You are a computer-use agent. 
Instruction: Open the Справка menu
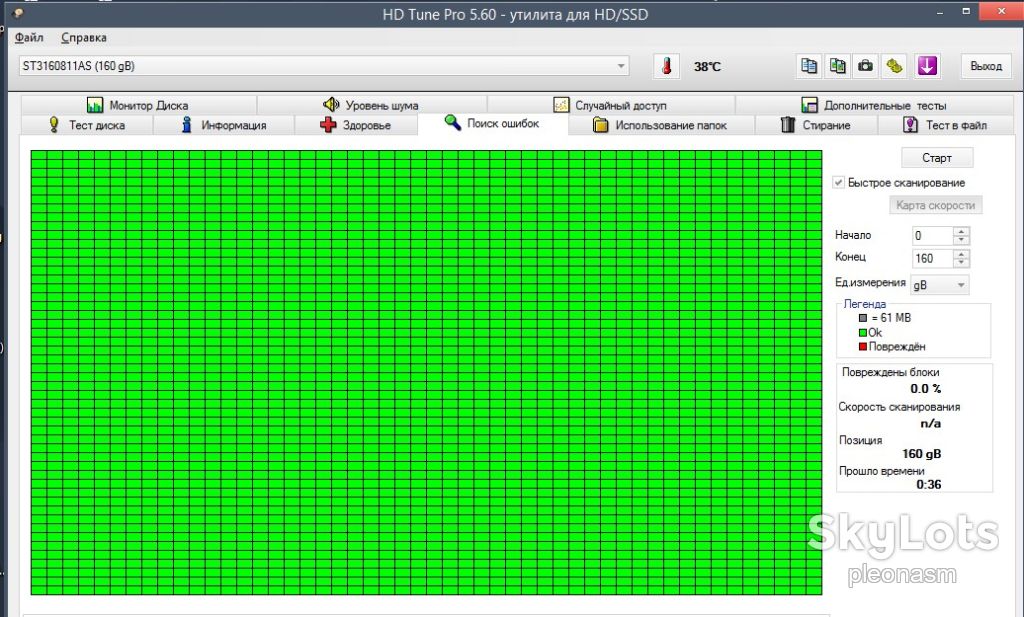click(x=84, y=38)
